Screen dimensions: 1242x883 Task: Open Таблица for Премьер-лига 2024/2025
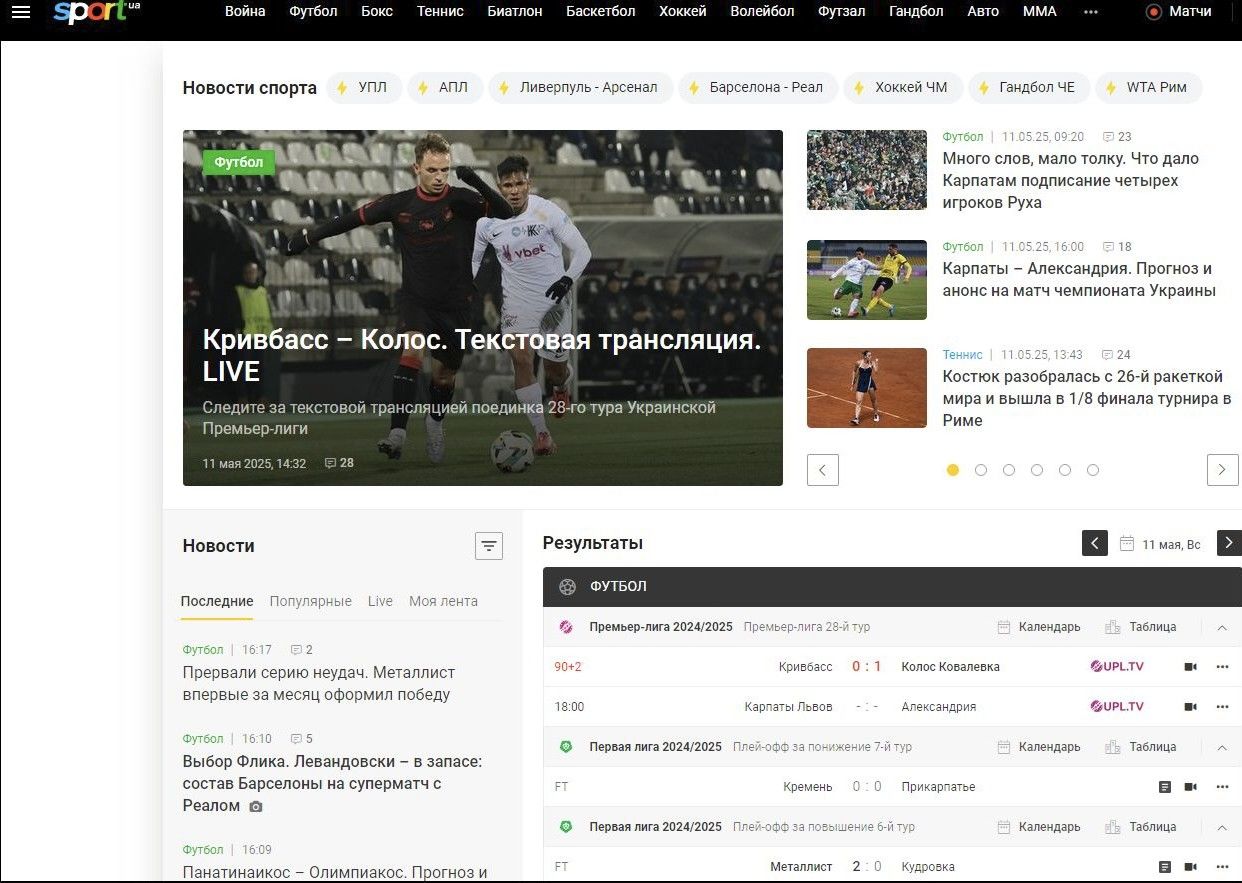[1141, 627]
